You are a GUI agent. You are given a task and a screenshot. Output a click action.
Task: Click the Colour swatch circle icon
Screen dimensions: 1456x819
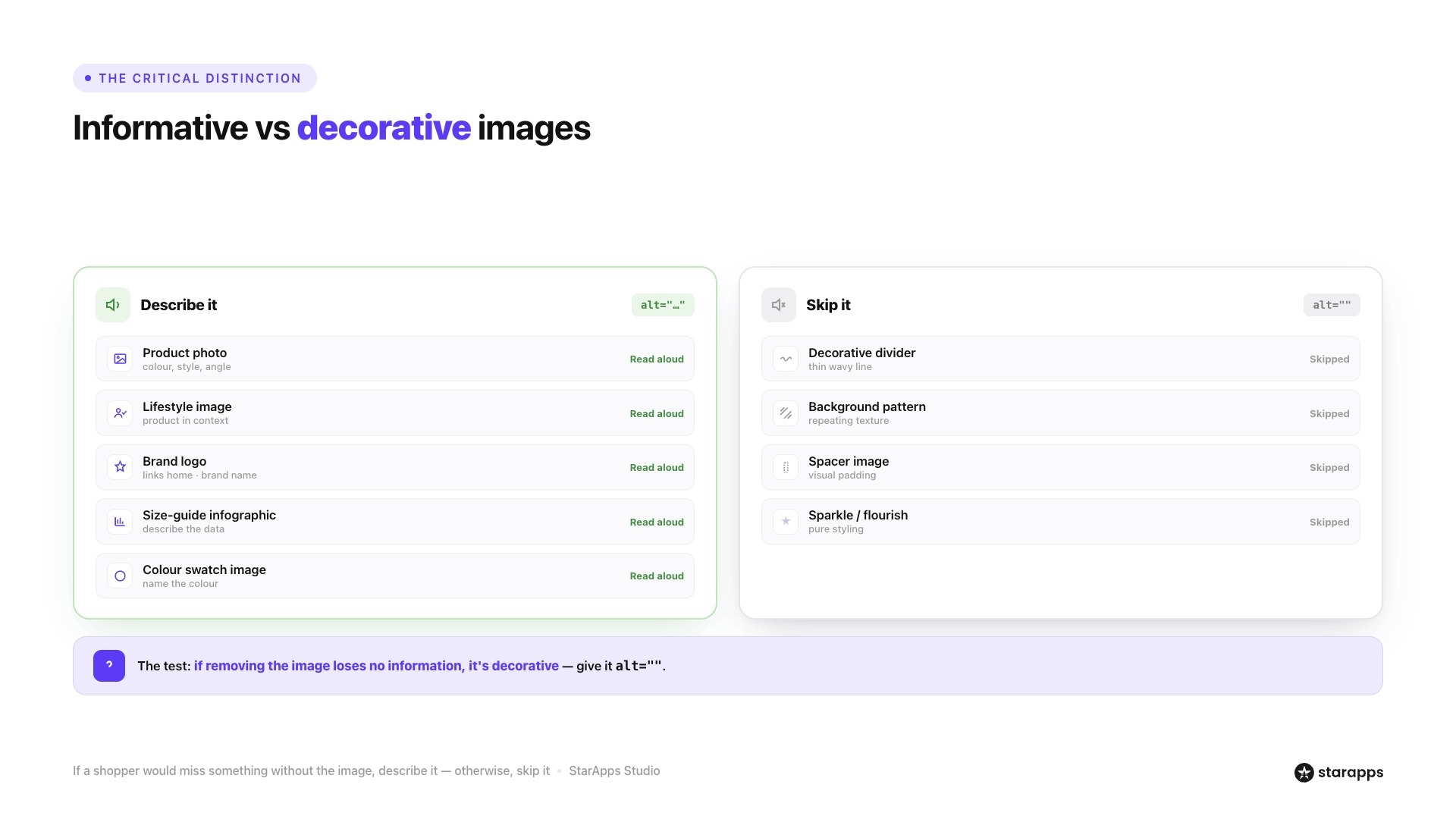pyautogui.click(x=120, y=576)
